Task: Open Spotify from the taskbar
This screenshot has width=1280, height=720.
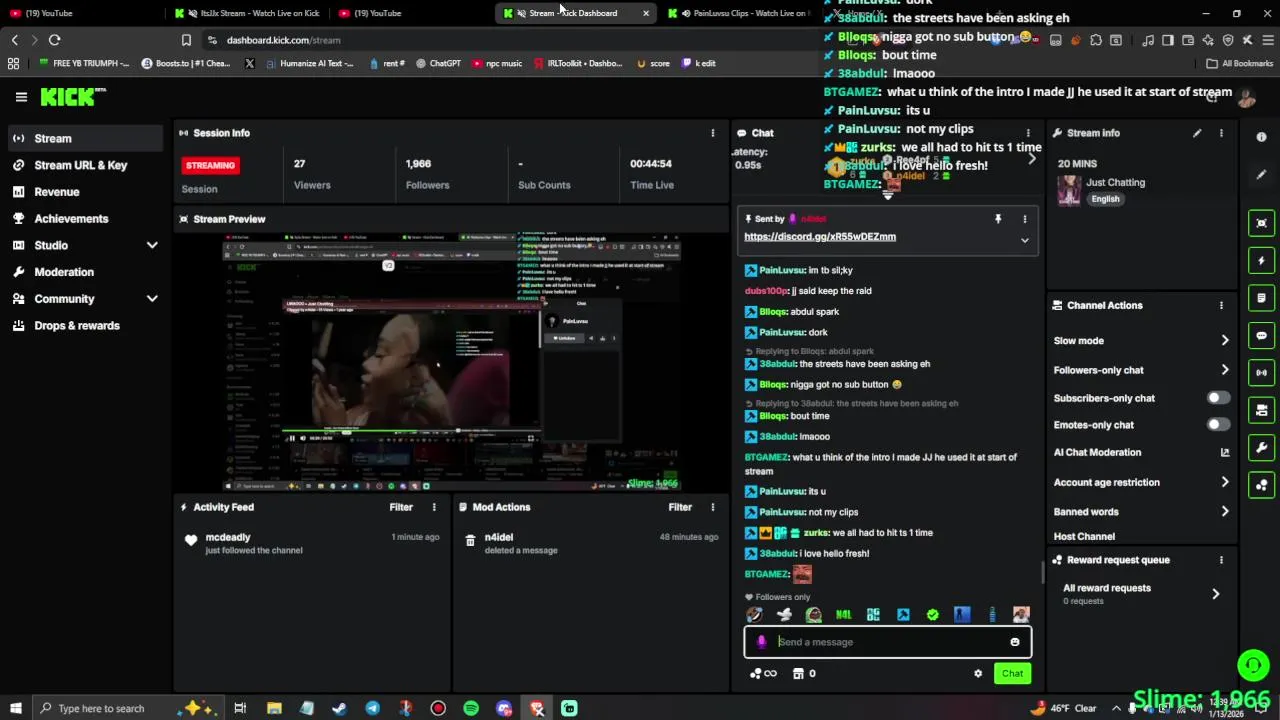Action: pyautogui.click(x=471, y=708)
